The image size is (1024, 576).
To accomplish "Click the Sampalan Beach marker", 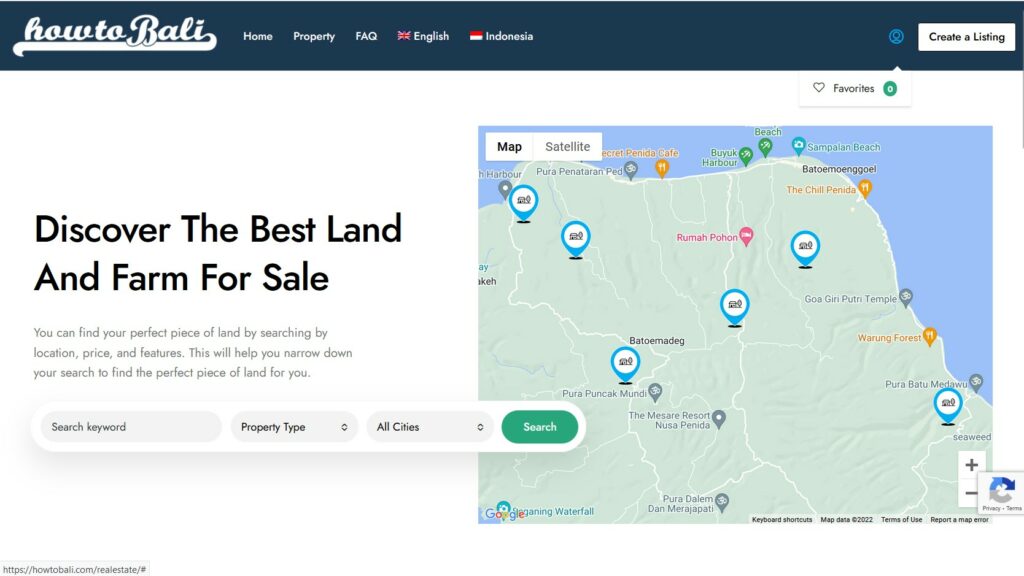I will (x=798, y=146).
